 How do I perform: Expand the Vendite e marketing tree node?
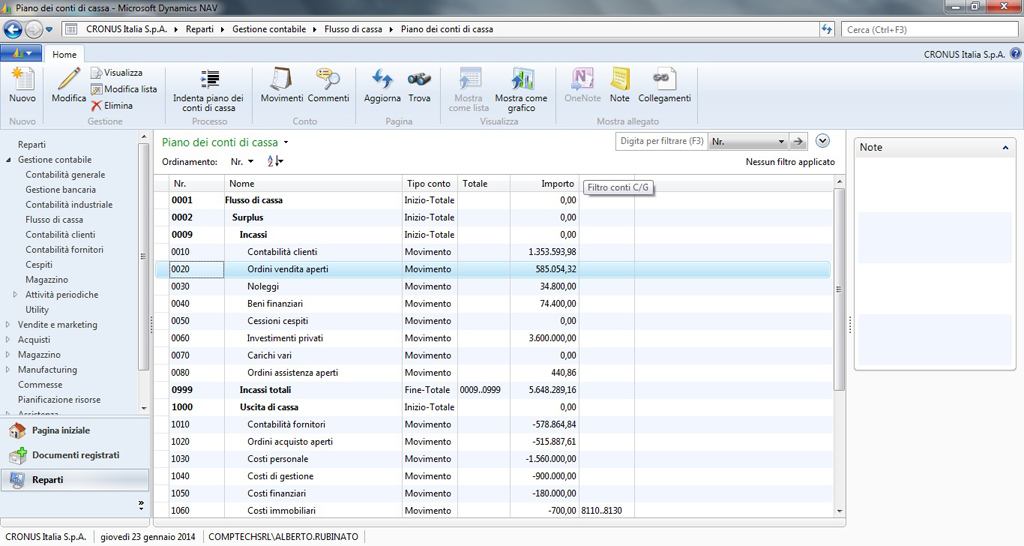(8, 325)
